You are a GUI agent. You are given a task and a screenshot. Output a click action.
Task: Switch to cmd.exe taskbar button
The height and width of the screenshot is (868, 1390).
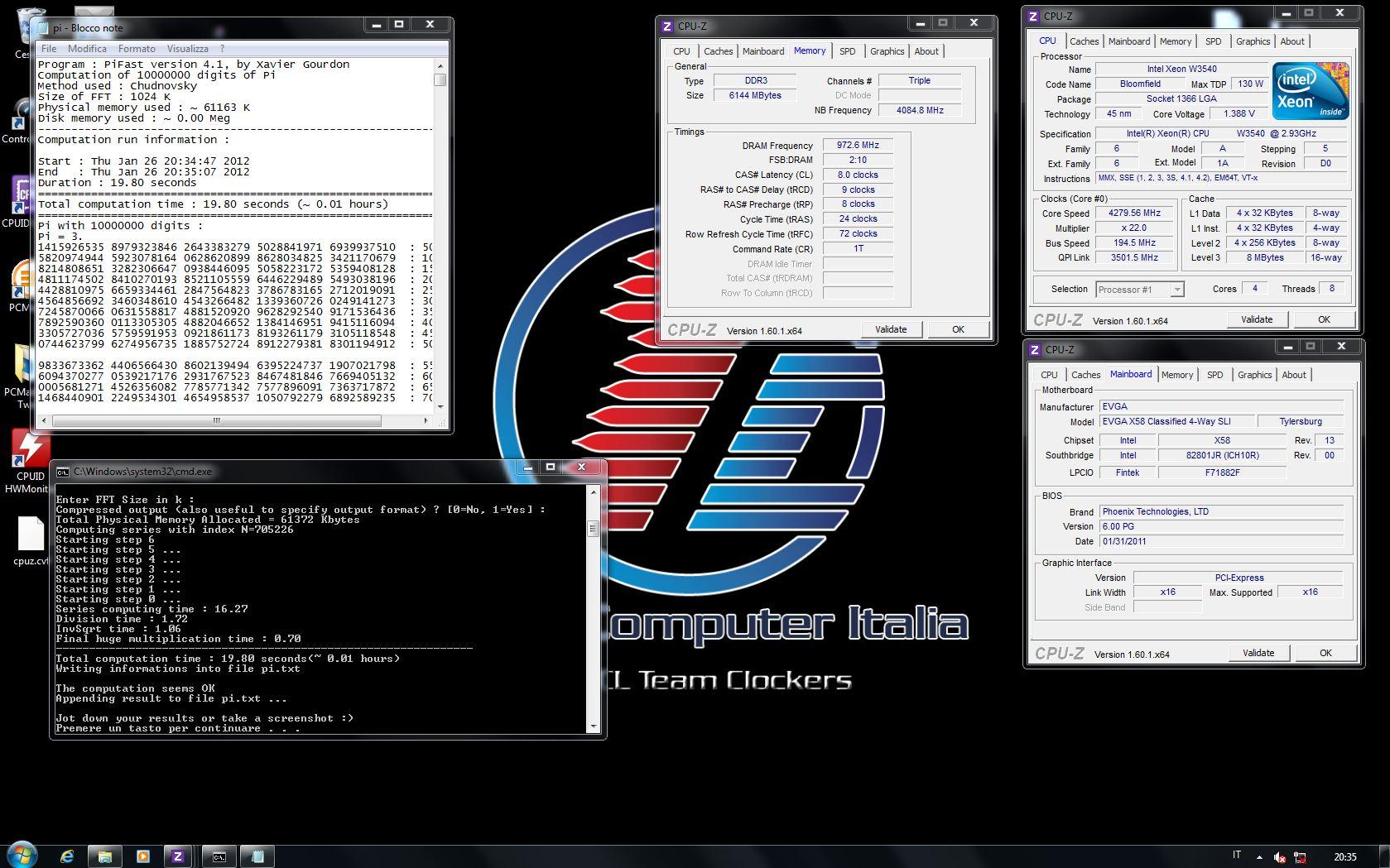coord(219,856)
